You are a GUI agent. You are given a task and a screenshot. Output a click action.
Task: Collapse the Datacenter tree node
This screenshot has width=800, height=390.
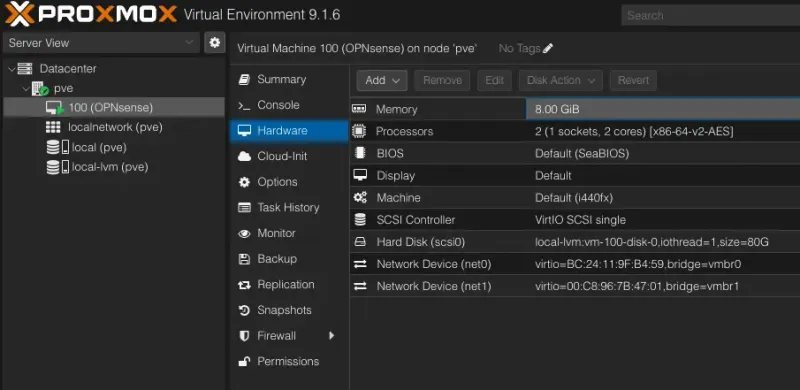11,69
